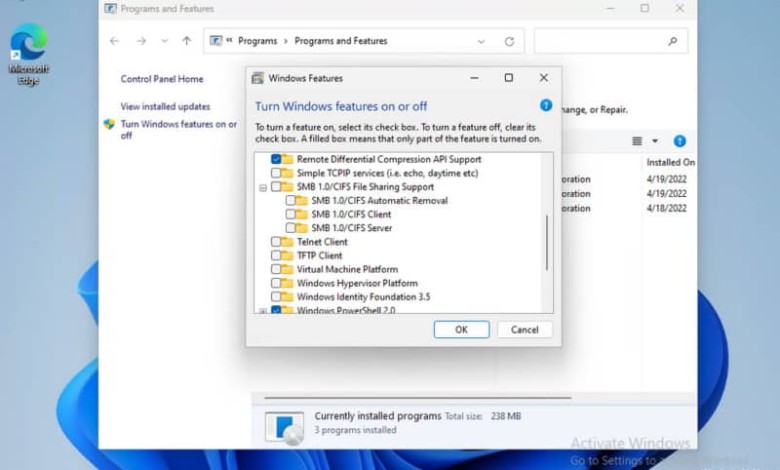Check SMB 1.0/CIFS Automatic Removal box

(291, 200)
